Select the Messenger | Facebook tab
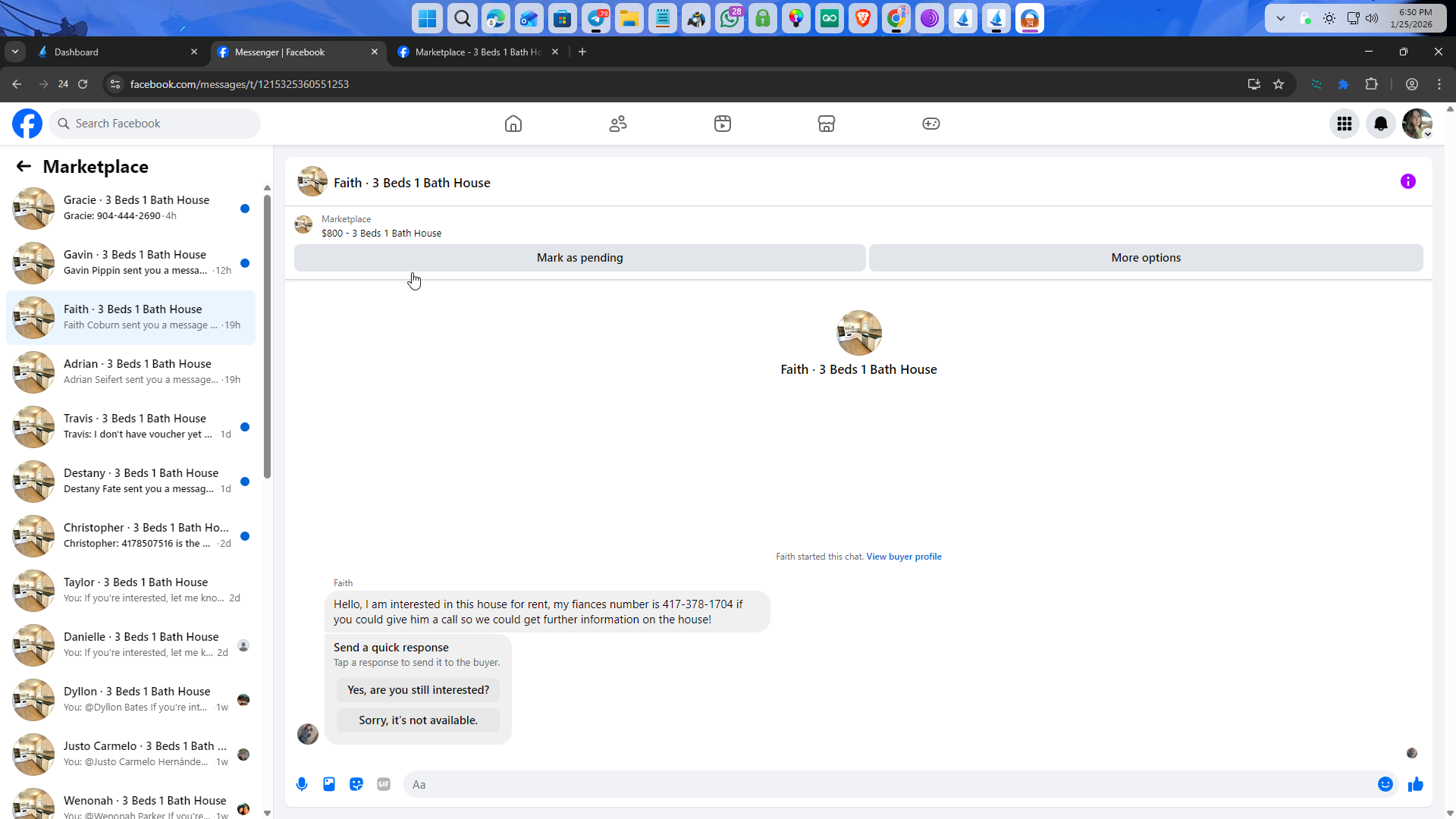 298,52
